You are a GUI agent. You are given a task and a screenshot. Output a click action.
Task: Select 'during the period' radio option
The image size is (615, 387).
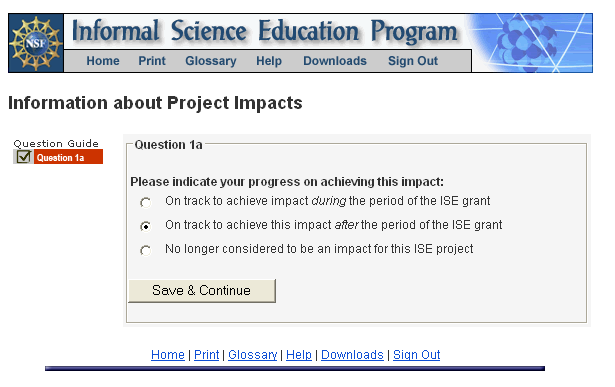point(146,202)
